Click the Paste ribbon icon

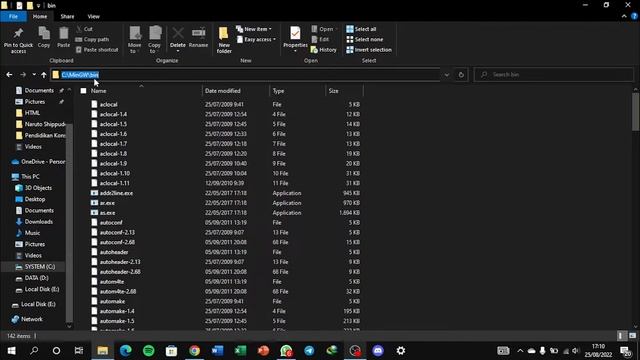point(63,38)
